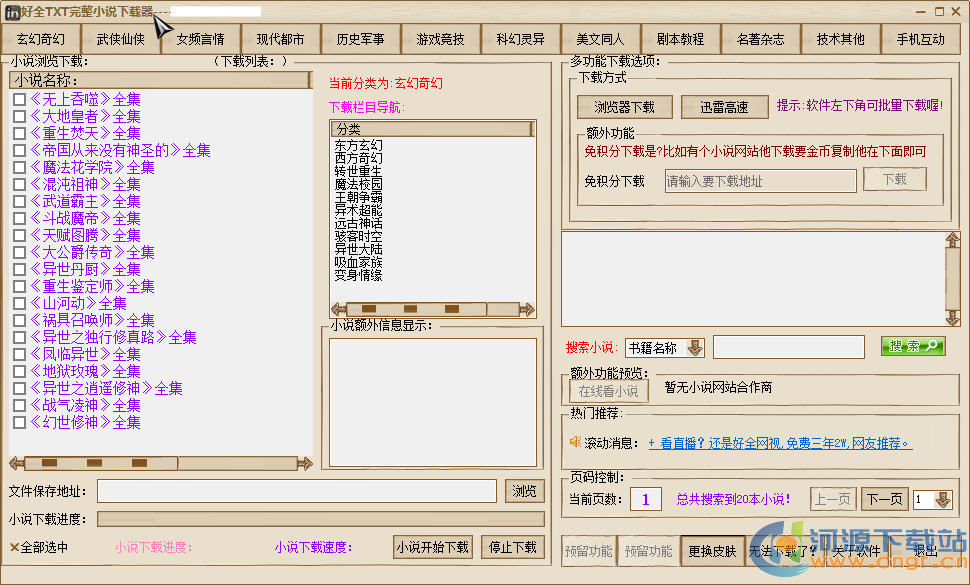This screenshot has width=970, height=585.
Task: Switch to the 武侠仙侠 category tab
Action: 120,39
